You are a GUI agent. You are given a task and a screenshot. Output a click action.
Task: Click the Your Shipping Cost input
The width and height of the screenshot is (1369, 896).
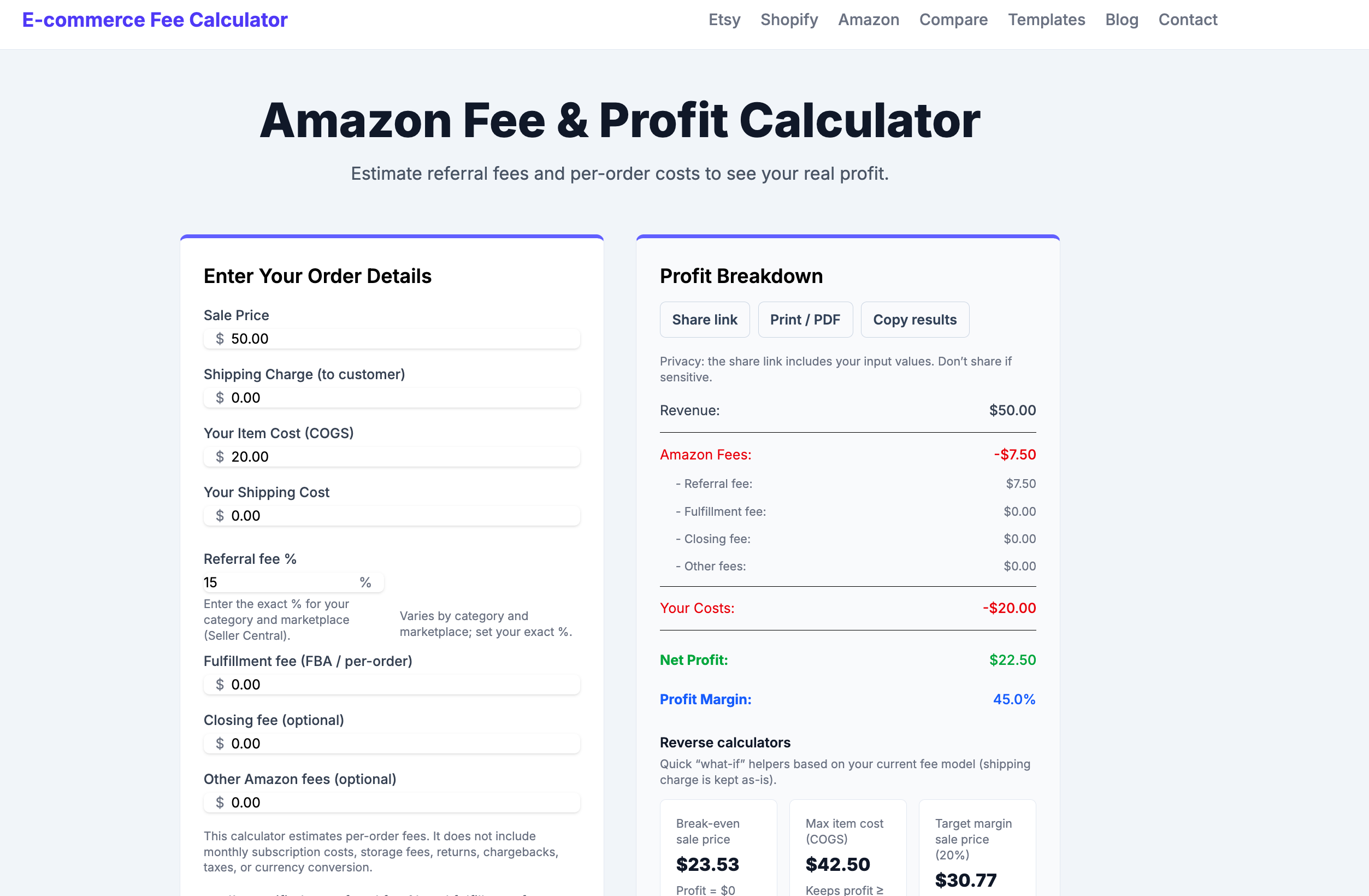coord(391,515)
